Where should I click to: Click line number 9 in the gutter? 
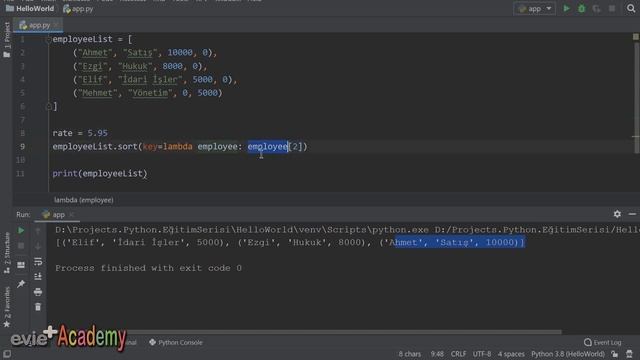[22, 147]
